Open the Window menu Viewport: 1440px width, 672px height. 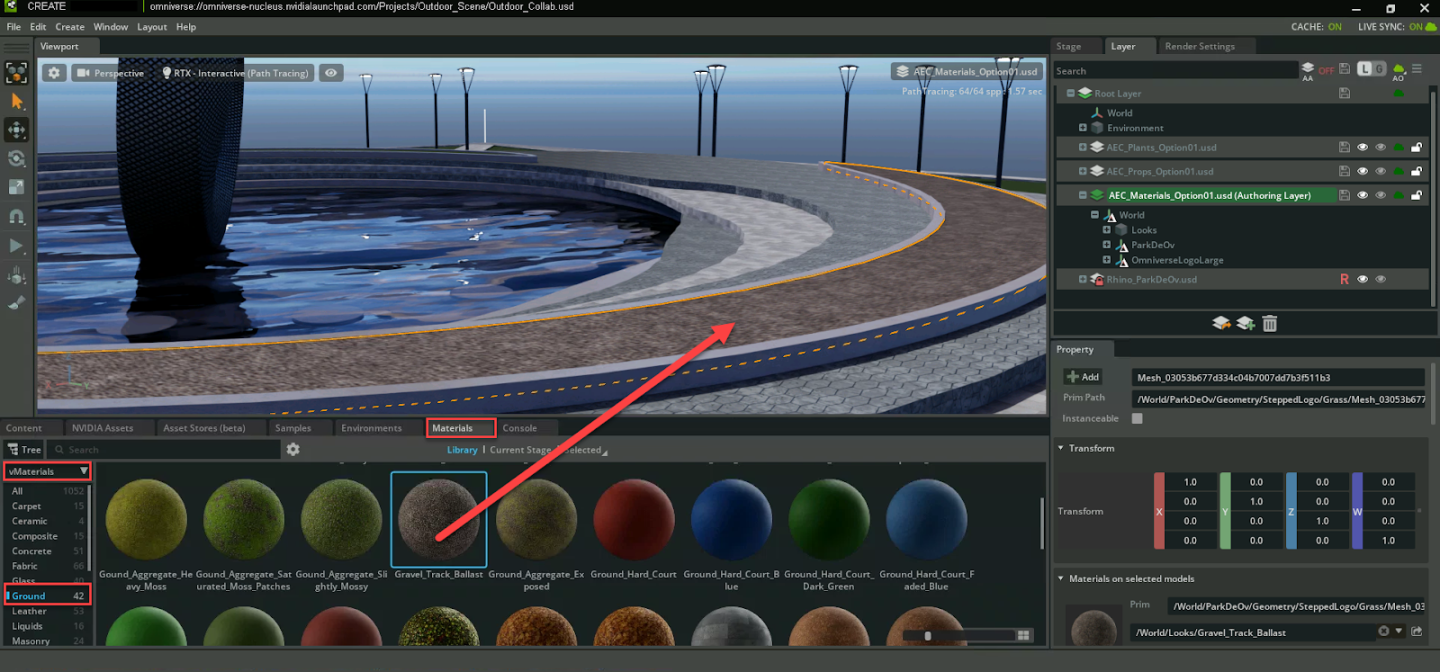point(110,27)
